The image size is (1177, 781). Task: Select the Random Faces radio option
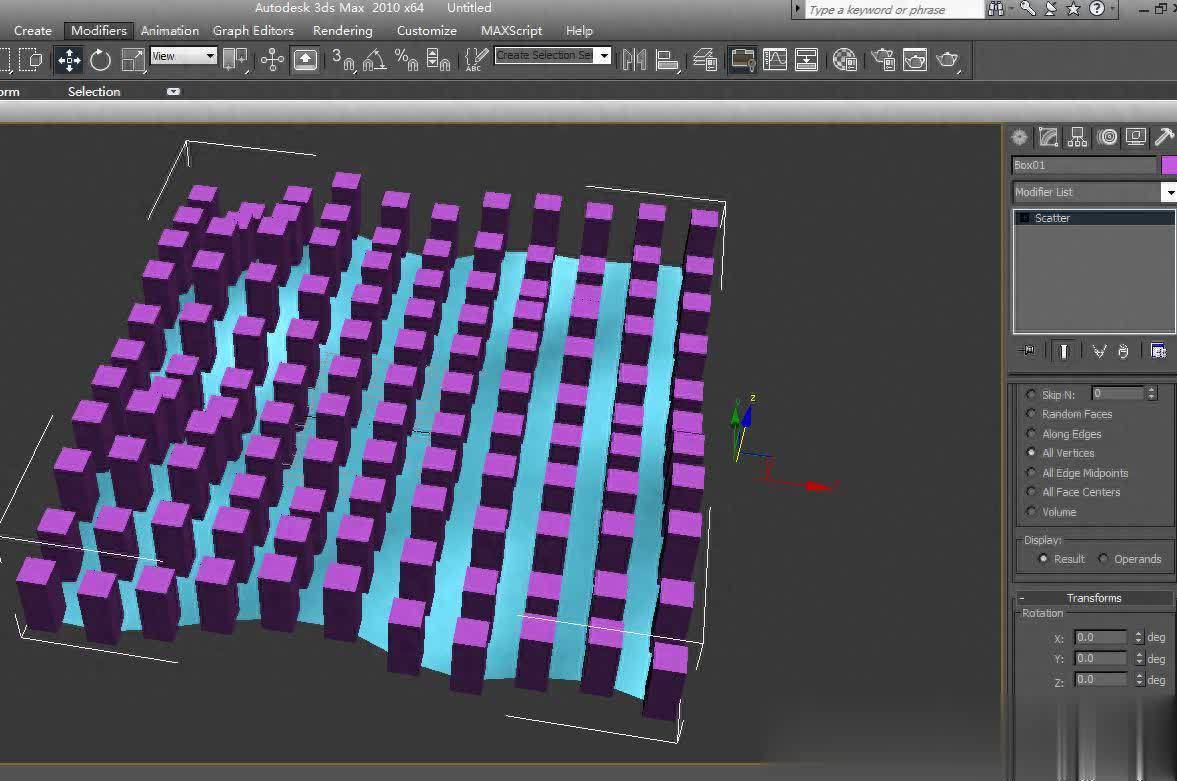[1032, 414]
